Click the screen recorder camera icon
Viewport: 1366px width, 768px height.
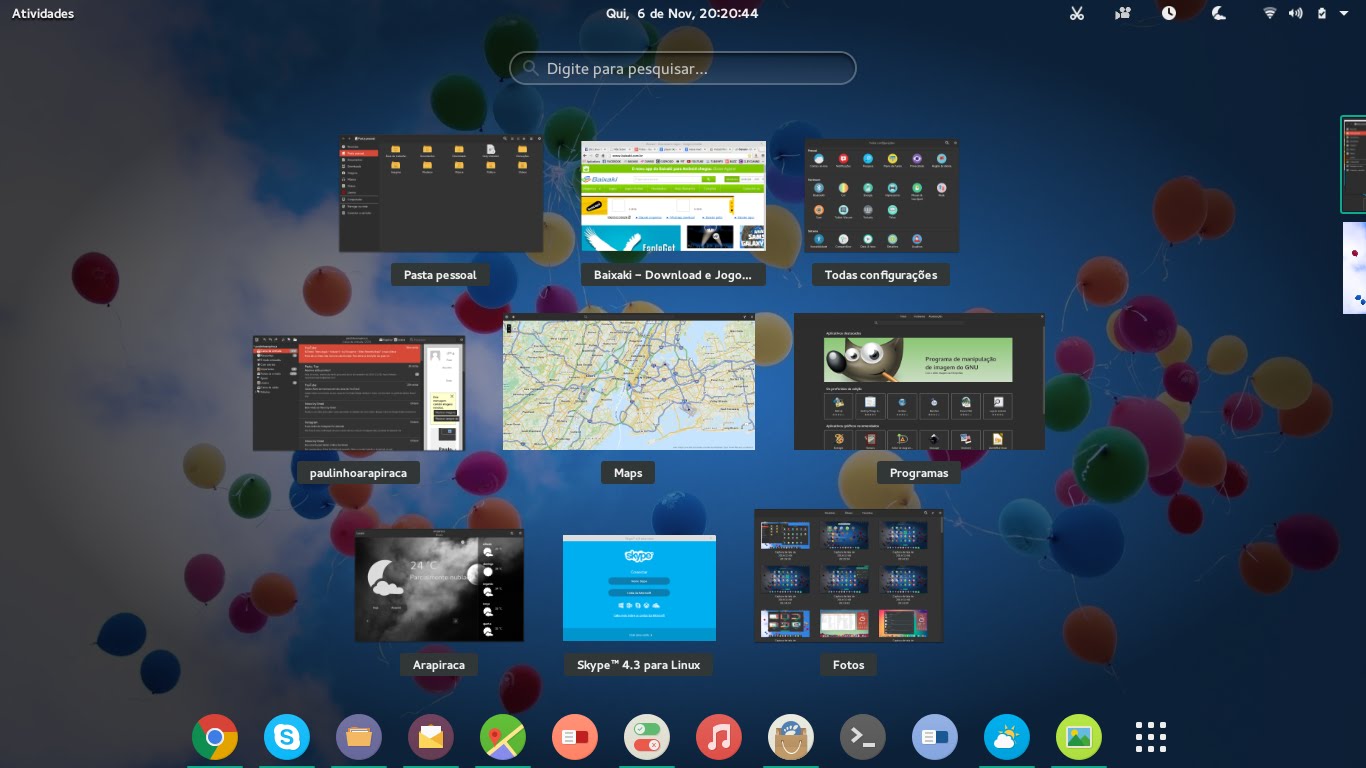[x=1122, y=13]
